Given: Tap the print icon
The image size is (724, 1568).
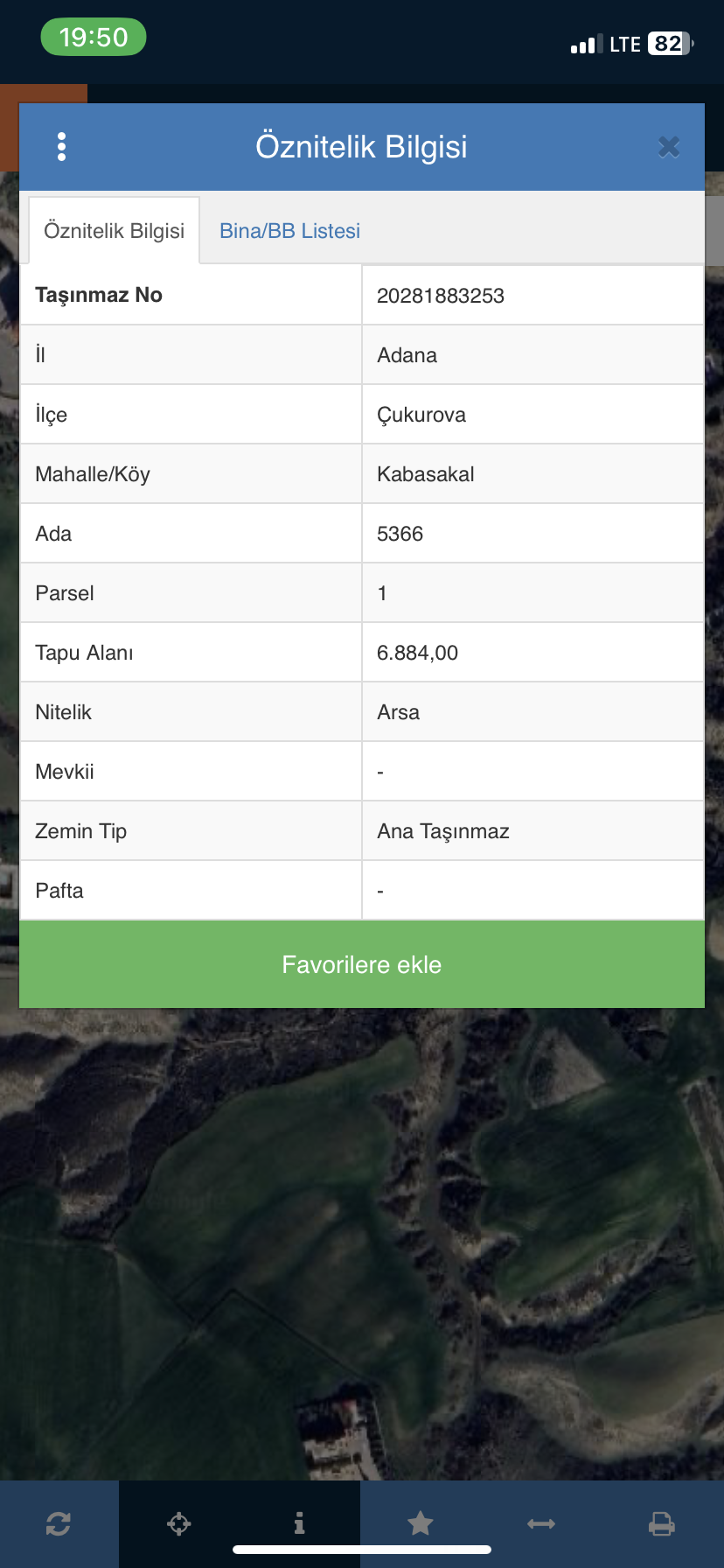Looking at the screenshot, I should [x=662, y=1524].
